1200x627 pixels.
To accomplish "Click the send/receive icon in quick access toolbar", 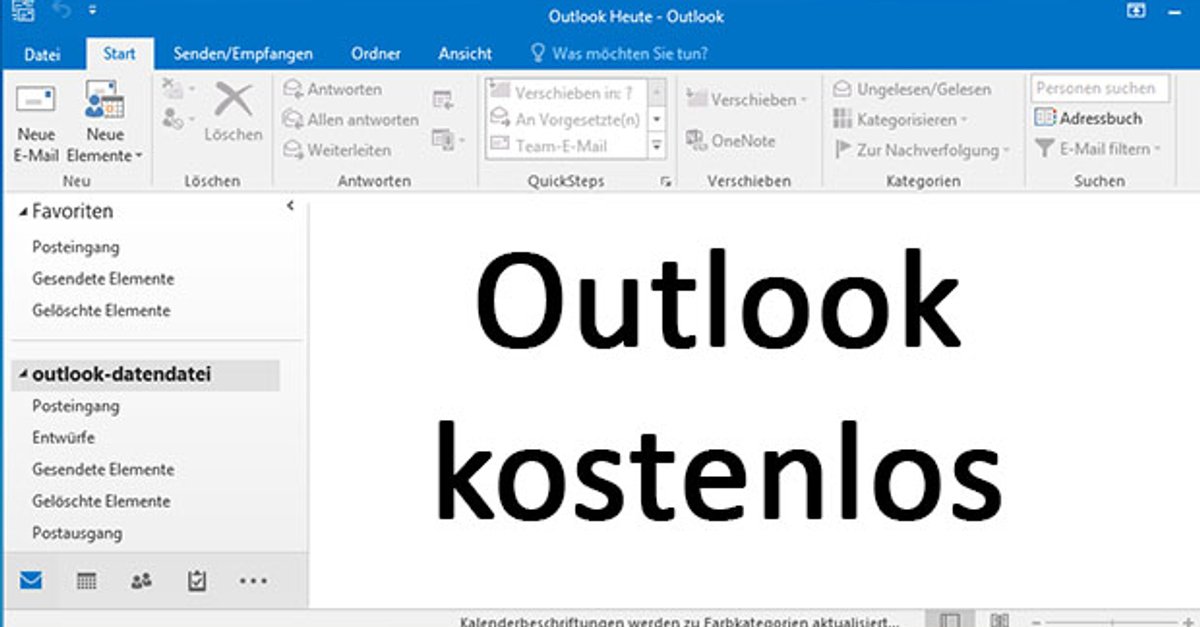I will pyautogui.click(x=22, y=12).
